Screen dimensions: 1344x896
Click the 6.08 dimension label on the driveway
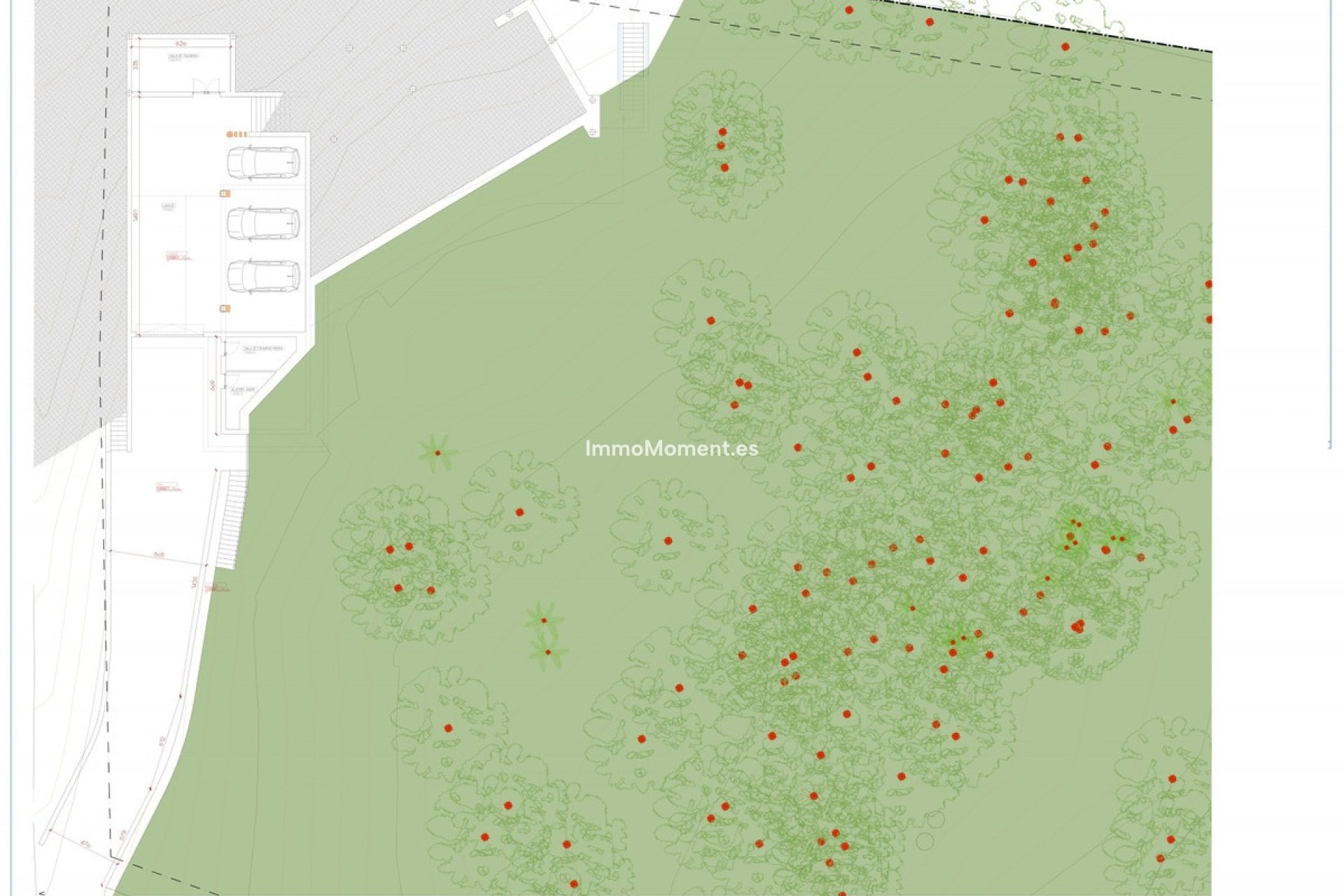(x=159, y=555)
